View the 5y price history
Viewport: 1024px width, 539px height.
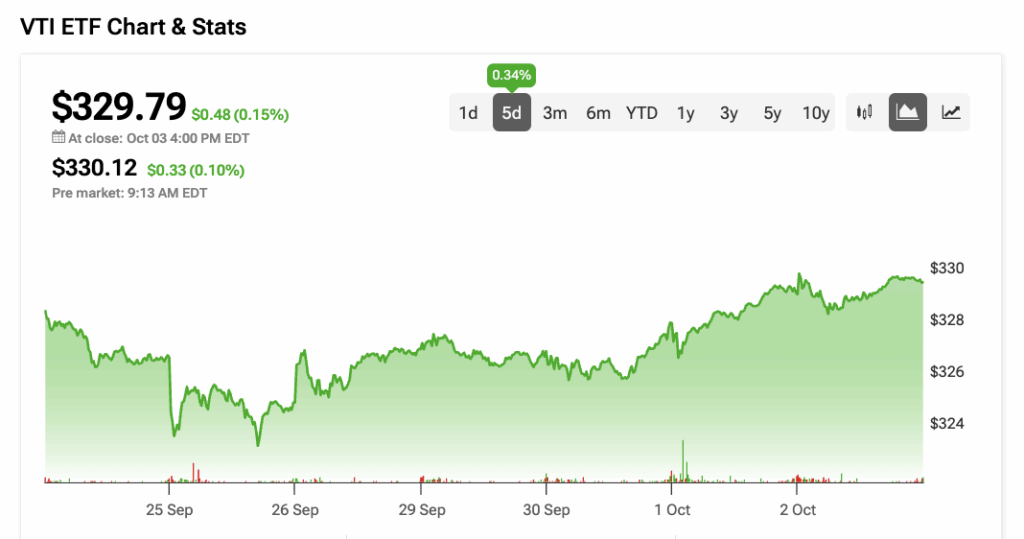pyautogui.click(x=772, y=113)
